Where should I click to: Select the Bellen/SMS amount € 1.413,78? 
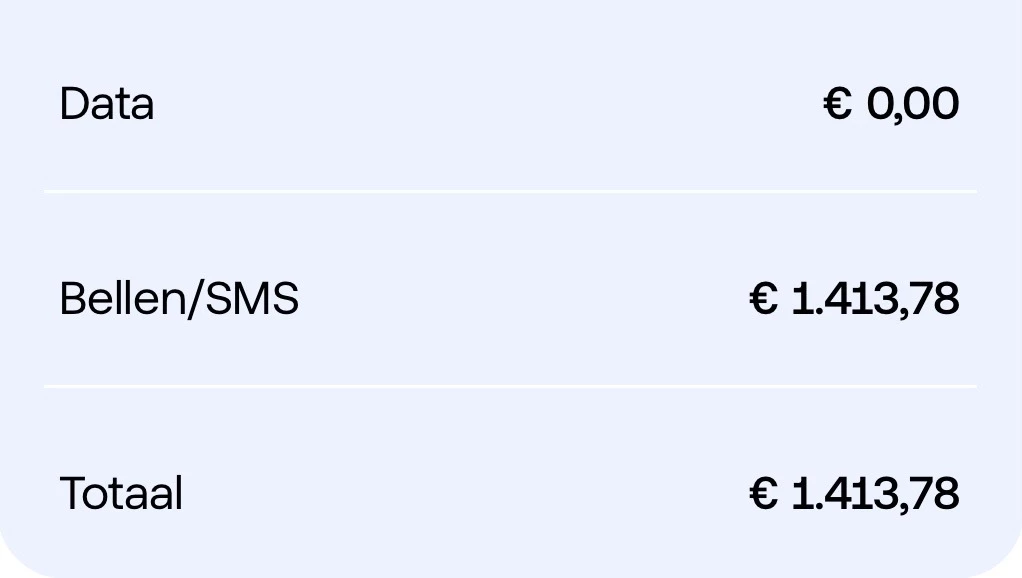pos(854,299)
